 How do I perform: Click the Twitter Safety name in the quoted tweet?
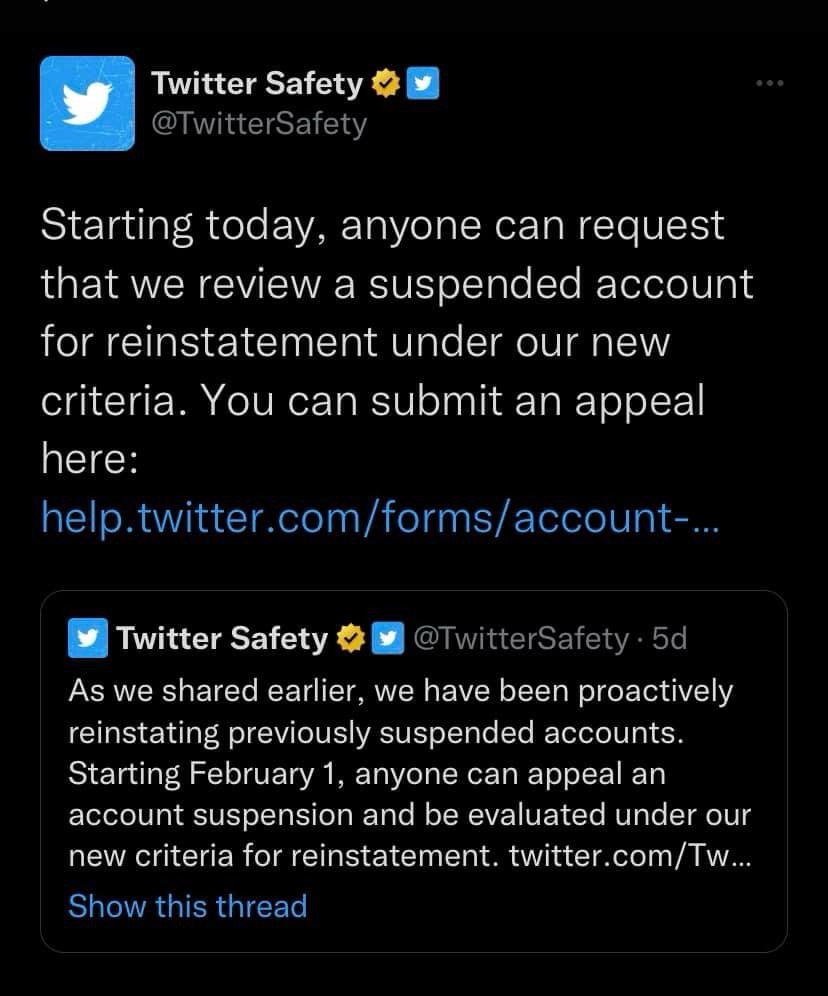222,639
